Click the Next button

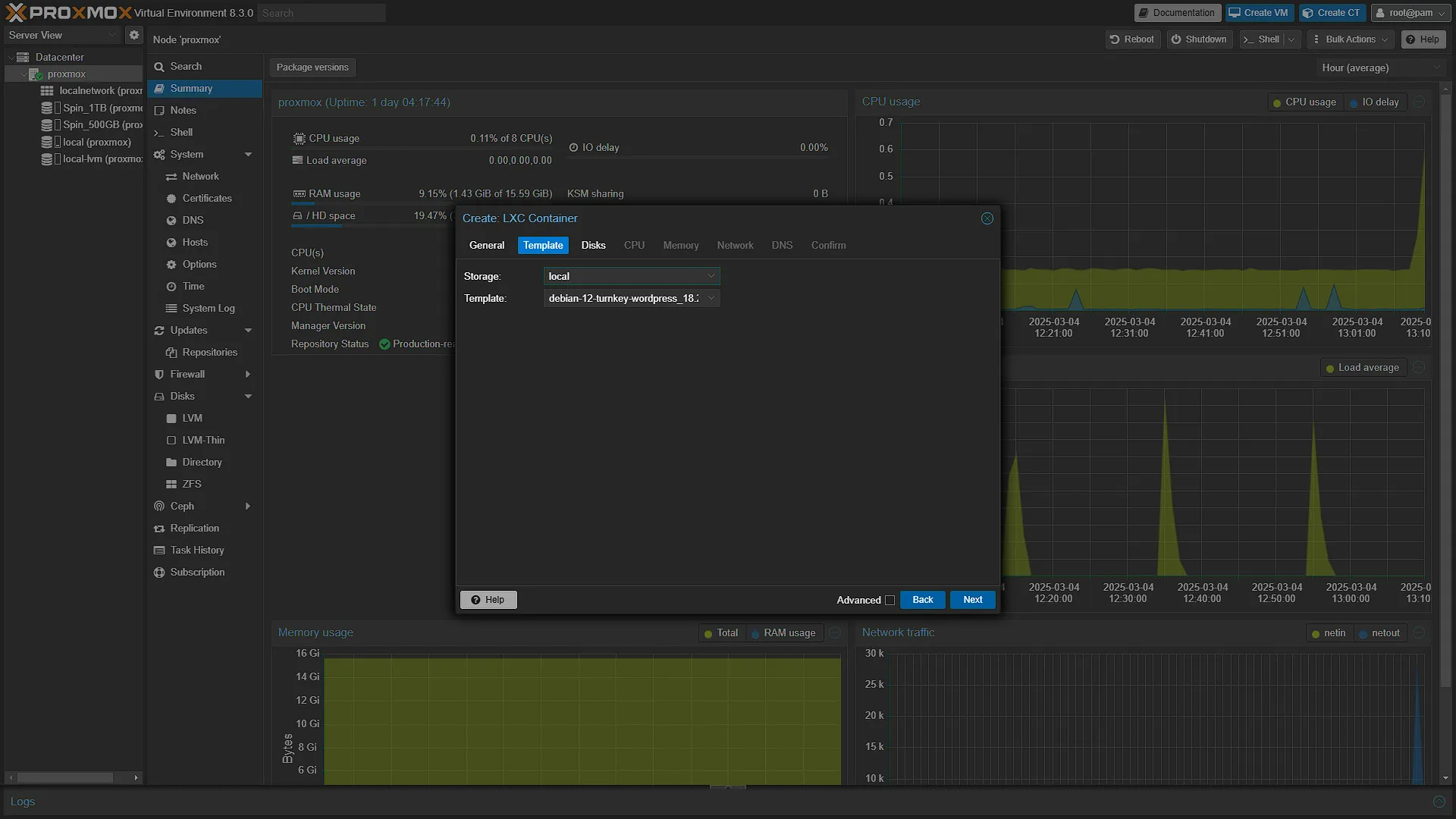(973, 600)
